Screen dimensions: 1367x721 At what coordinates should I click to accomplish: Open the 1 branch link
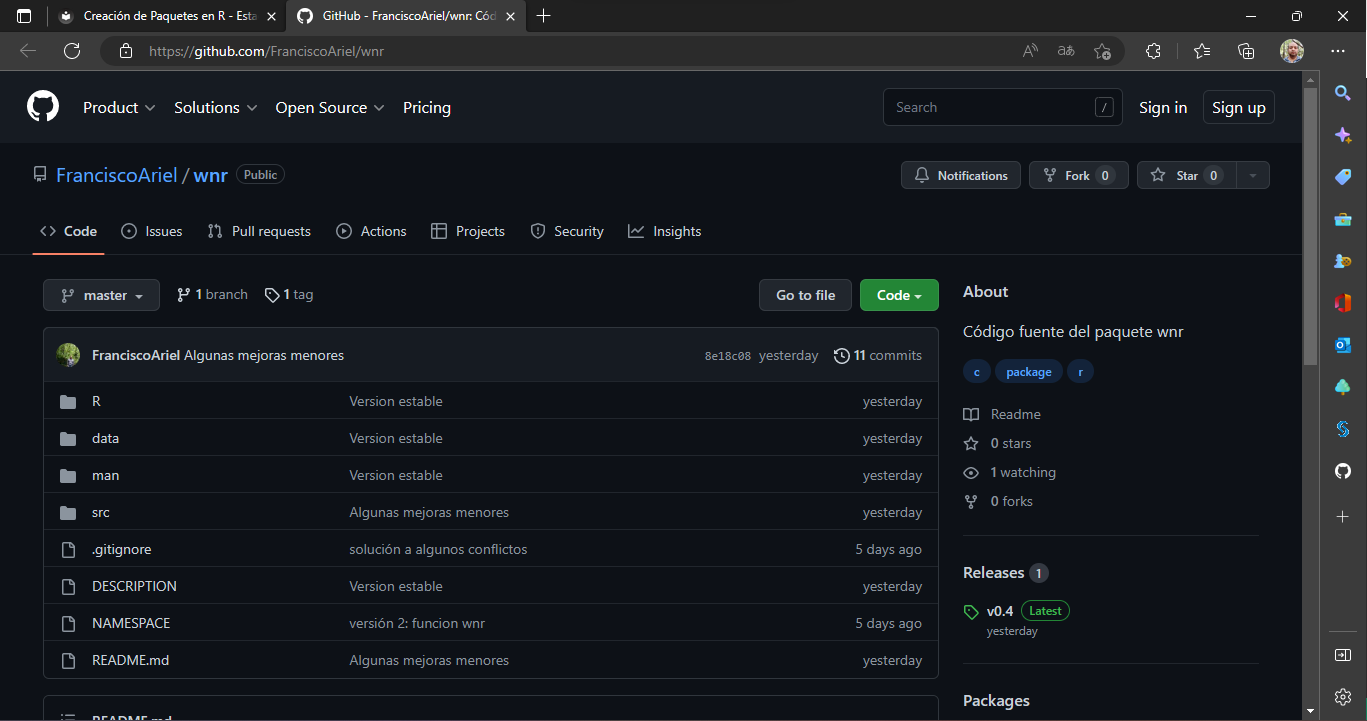click(x=212, y=294)
